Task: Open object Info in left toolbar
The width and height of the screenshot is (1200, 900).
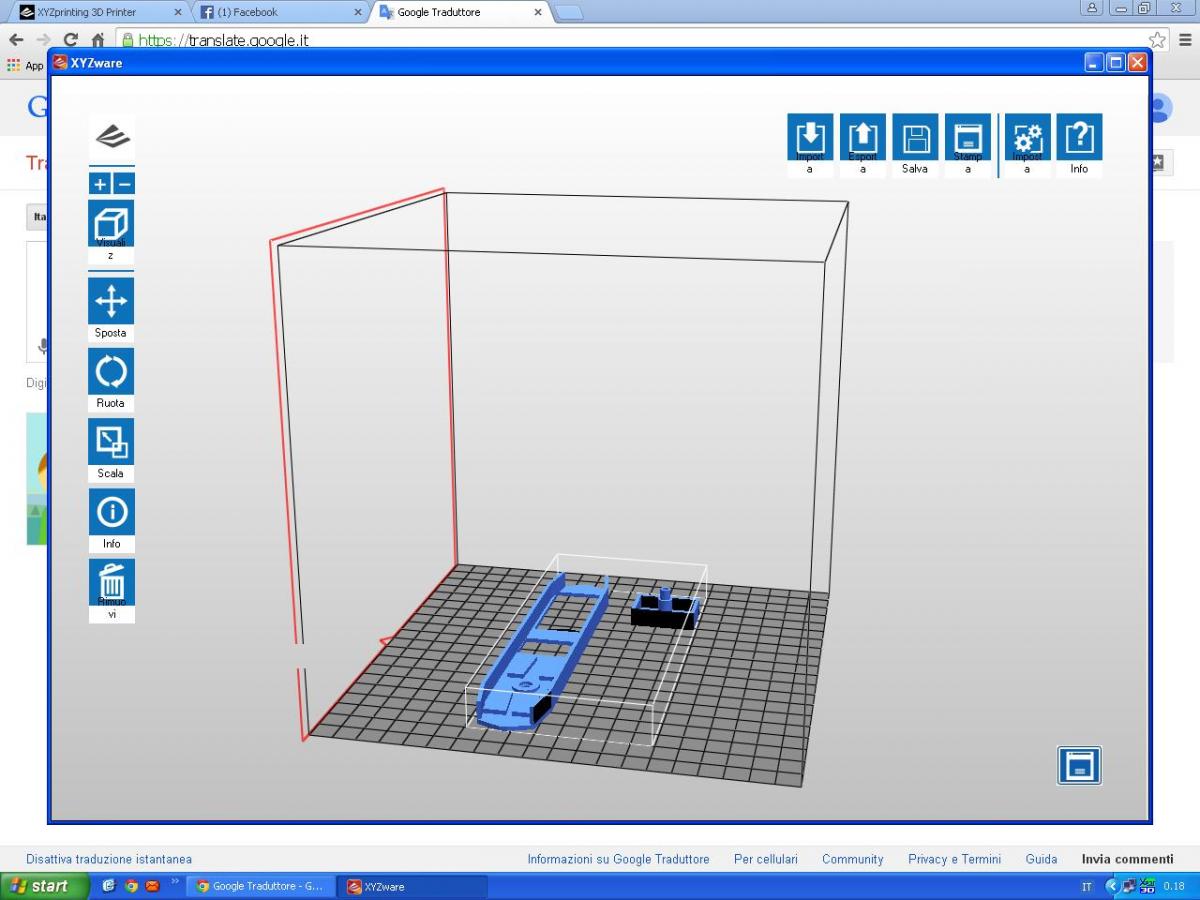Action: [x=111, y=512]
